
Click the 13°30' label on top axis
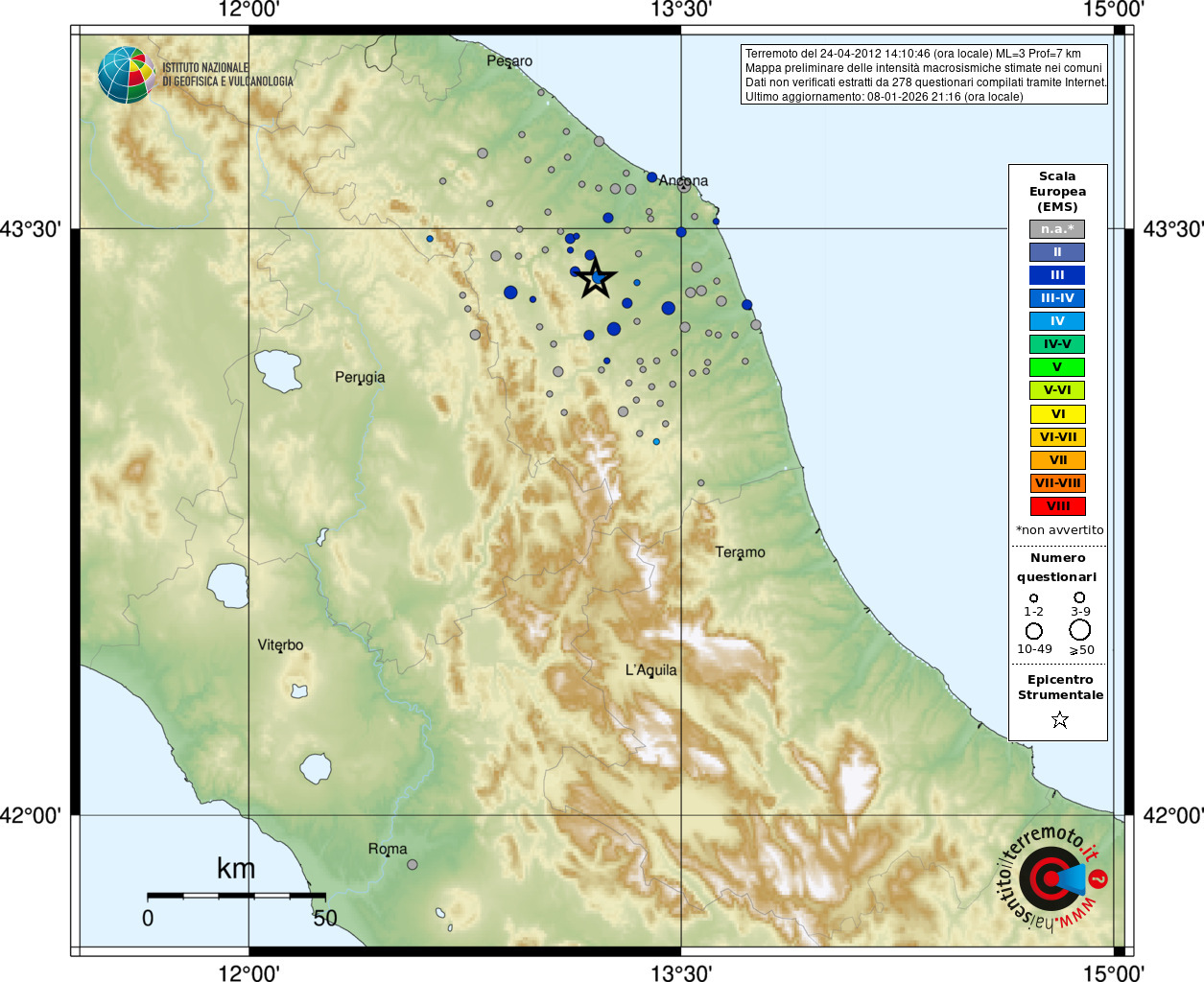(681, 11)
